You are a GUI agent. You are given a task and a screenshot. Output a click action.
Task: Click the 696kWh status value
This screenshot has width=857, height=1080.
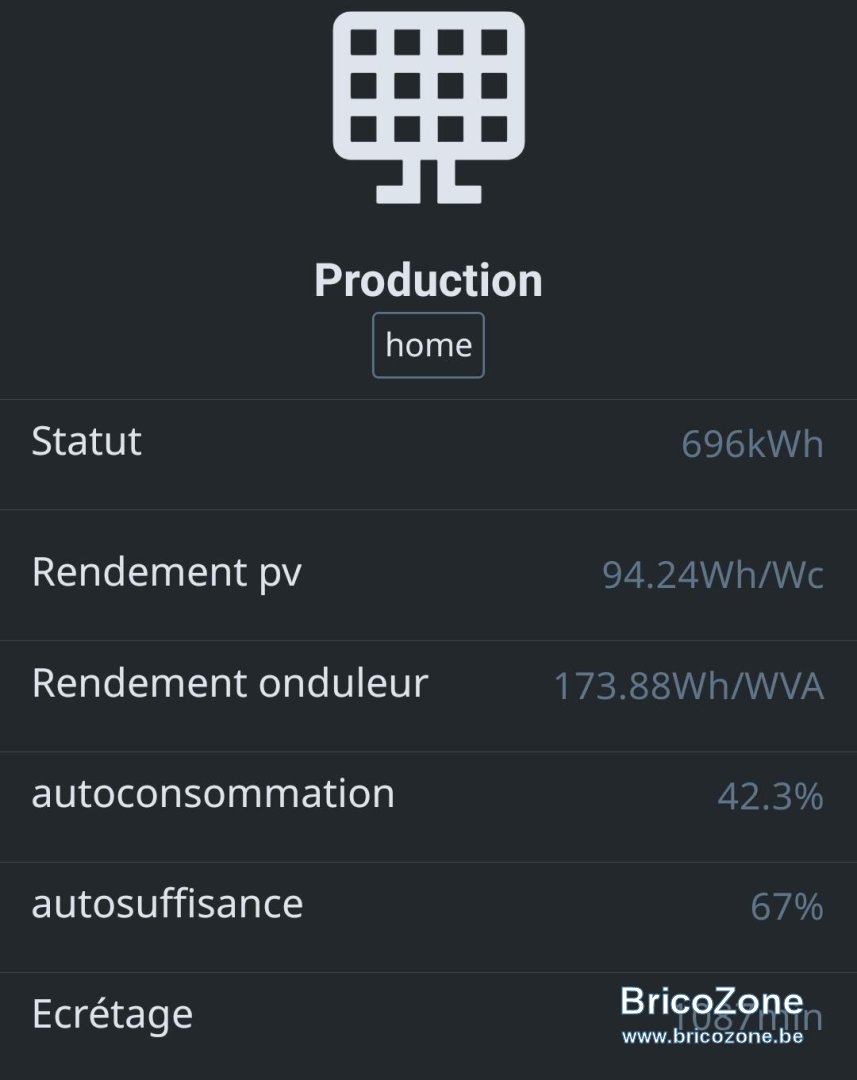click(x=752, y=444)
